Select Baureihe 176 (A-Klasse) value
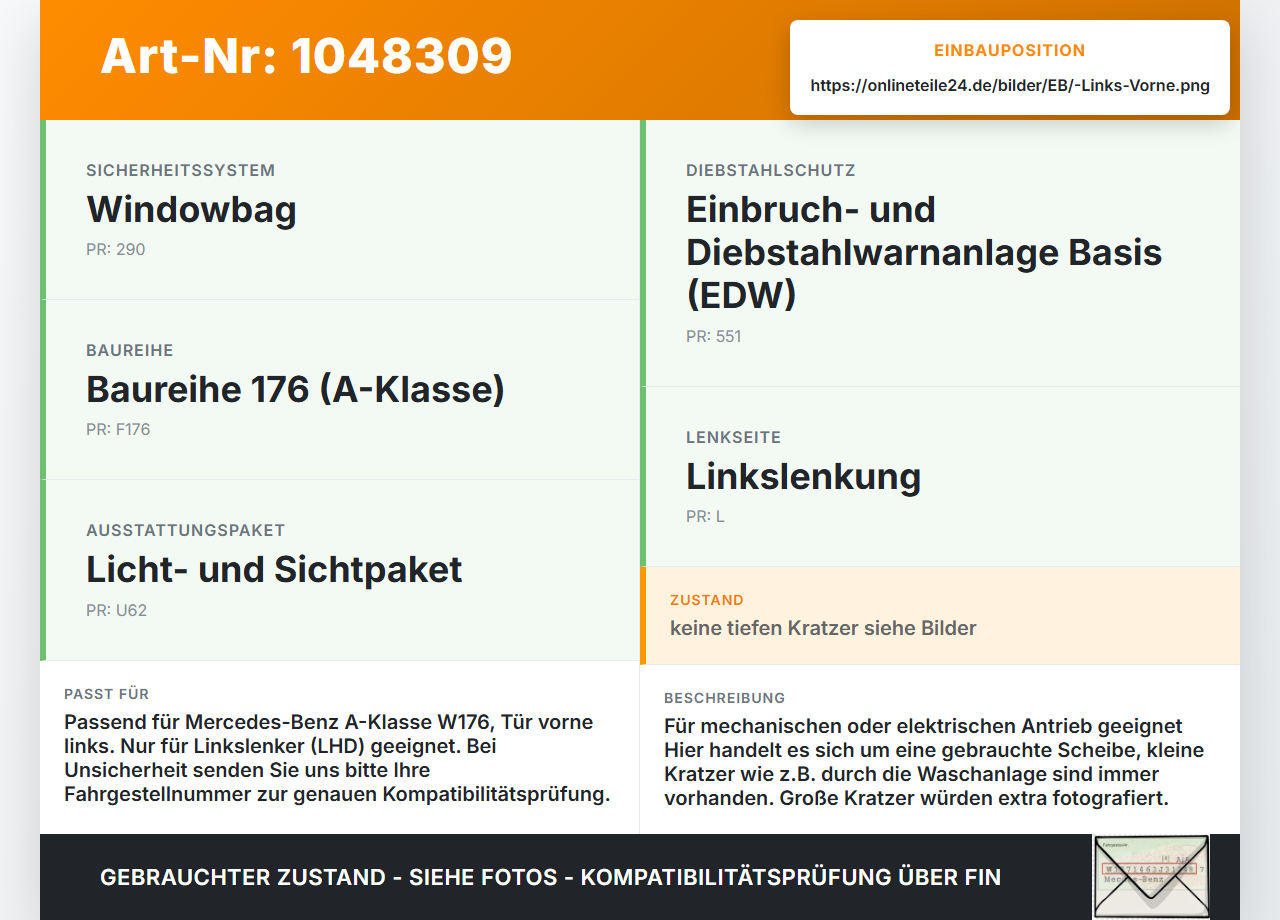Viewport: 1280px width, 920px height. click(x=296, y=390)
